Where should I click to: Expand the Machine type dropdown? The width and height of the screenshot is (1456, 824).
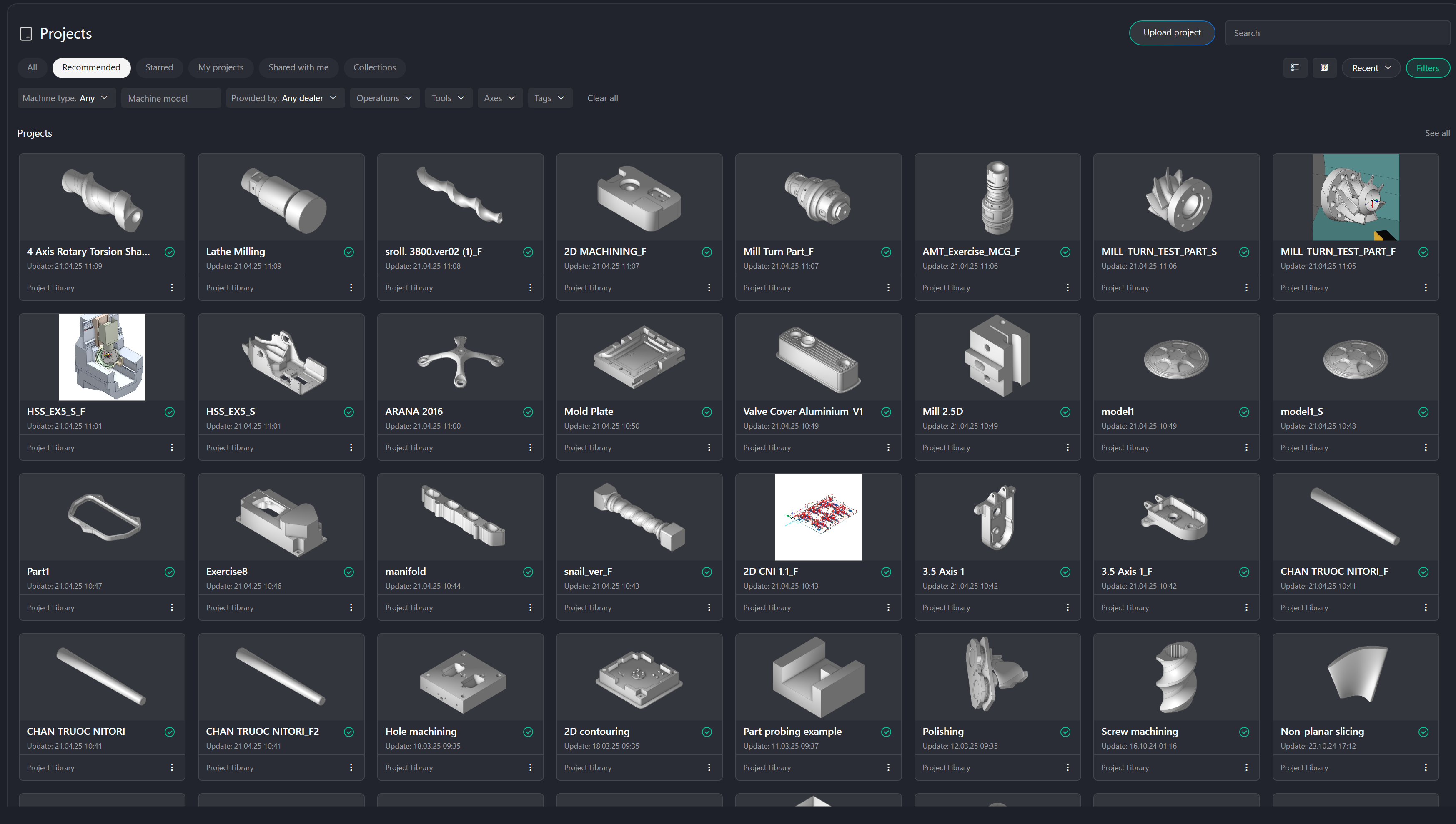click(66, 98)
